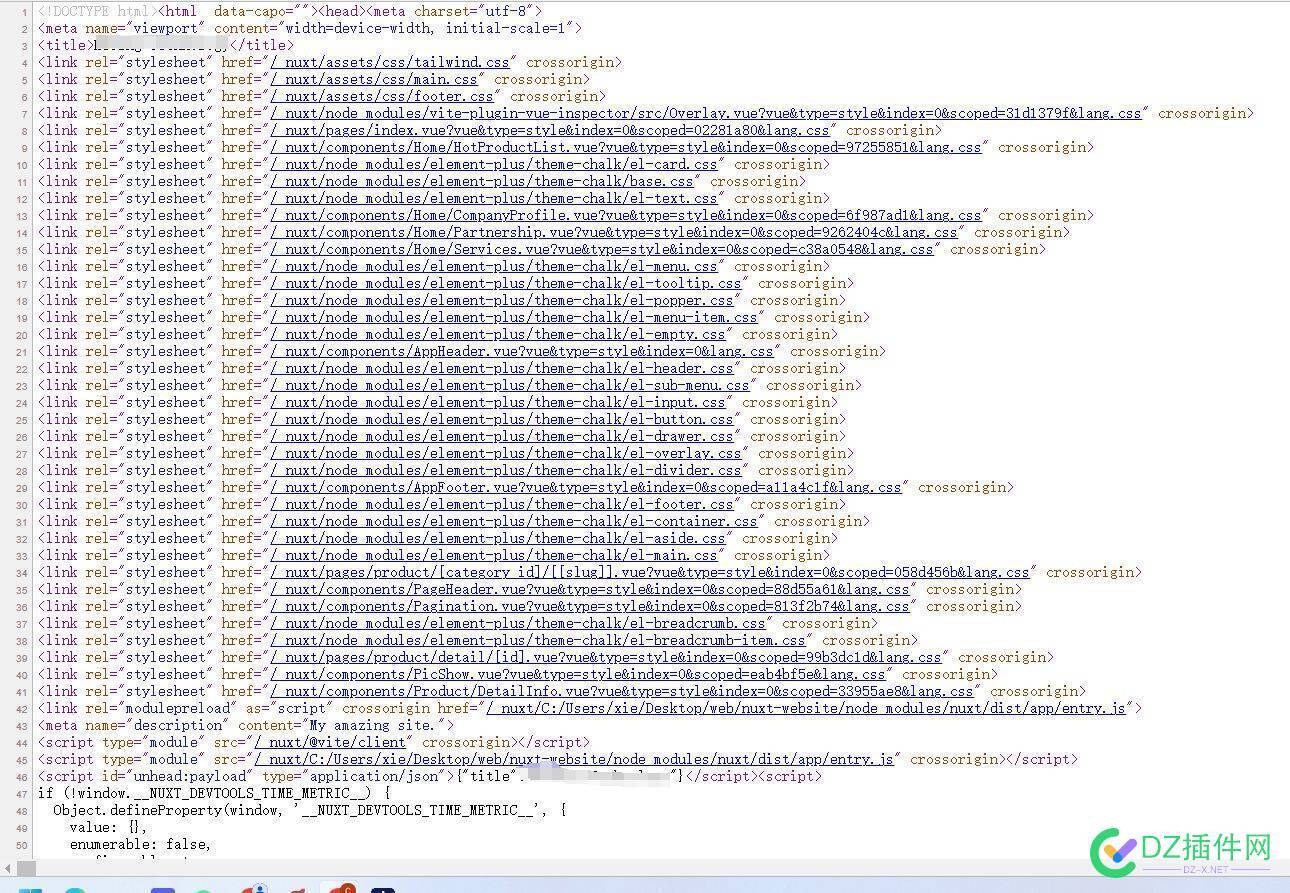
Task: Open the DetailInfo.vue stylesheet link
Action: click(622, 691)
